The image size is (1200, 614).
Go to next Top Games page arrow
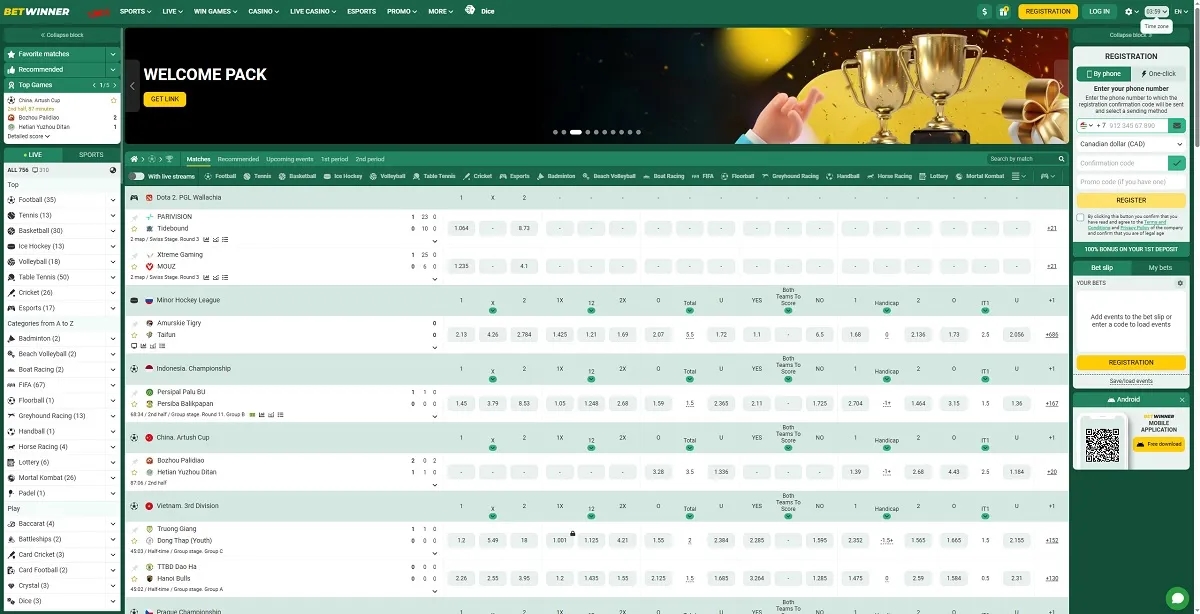click(115, 85)
